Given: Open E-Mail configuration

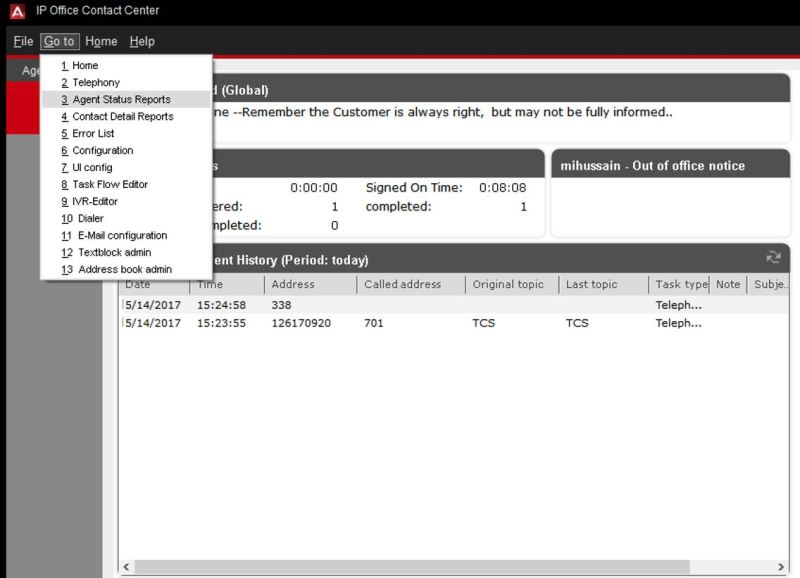Looking at the screenshot, I should pyautogui.click(x=126, y=235).
